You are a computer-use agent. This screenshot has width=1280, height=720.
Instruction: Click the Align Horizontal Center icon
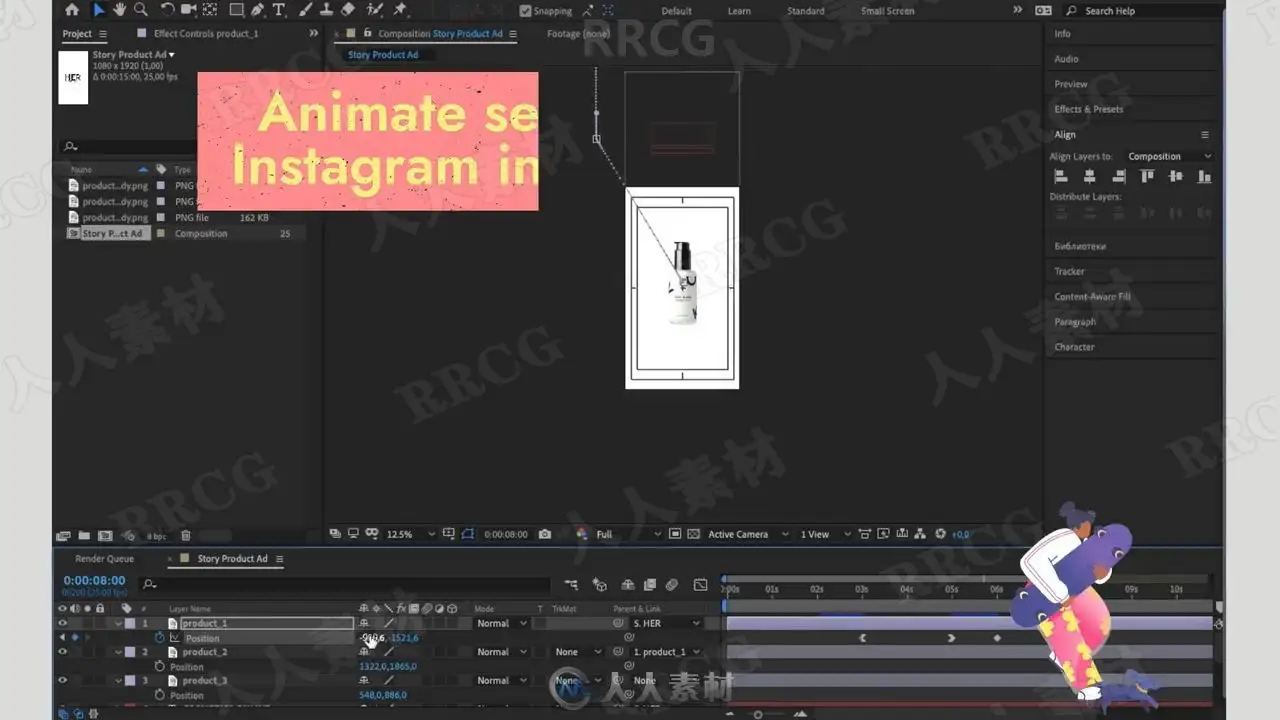point(1090,176)
